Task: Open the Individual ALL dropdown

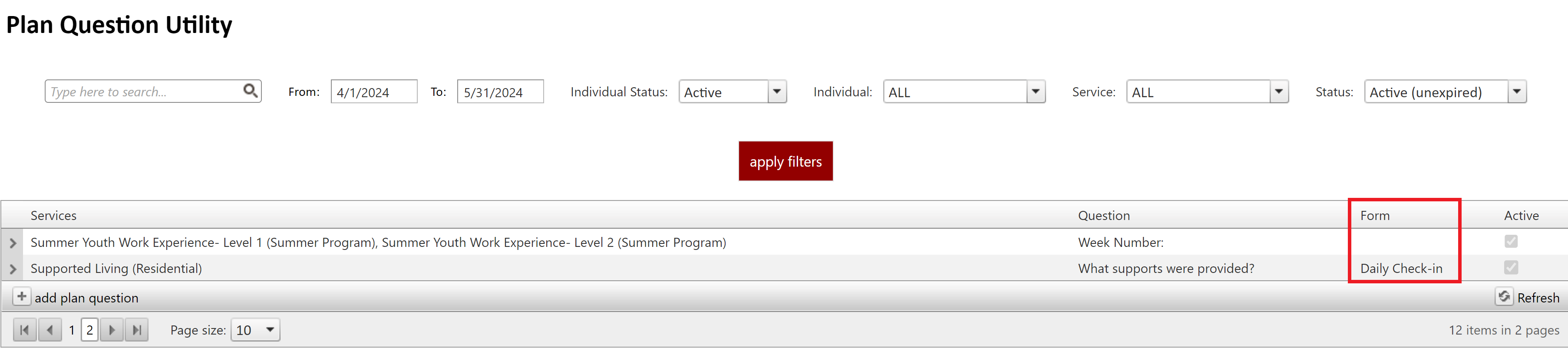Action: pos(1035,91)
